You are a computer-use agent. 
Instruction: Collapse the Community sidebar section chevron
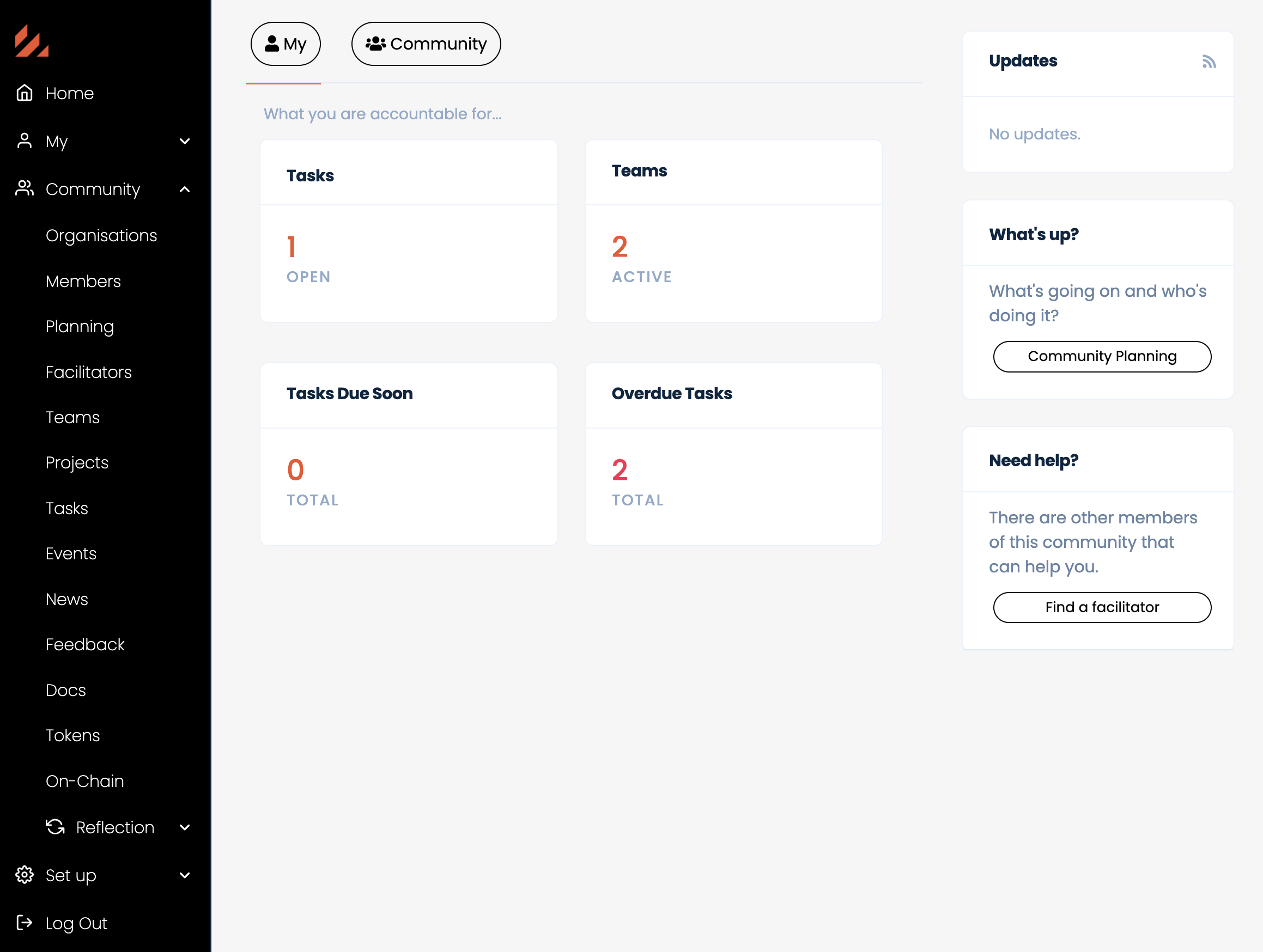[x=184, y=189]
